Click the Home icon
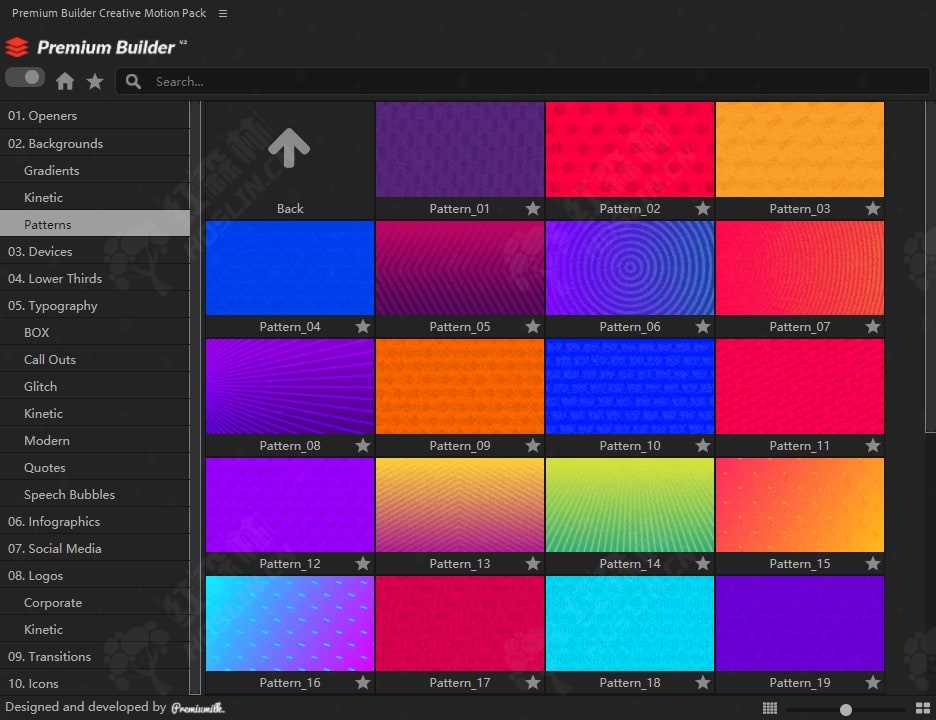936x720 pixels. (65, 81)
